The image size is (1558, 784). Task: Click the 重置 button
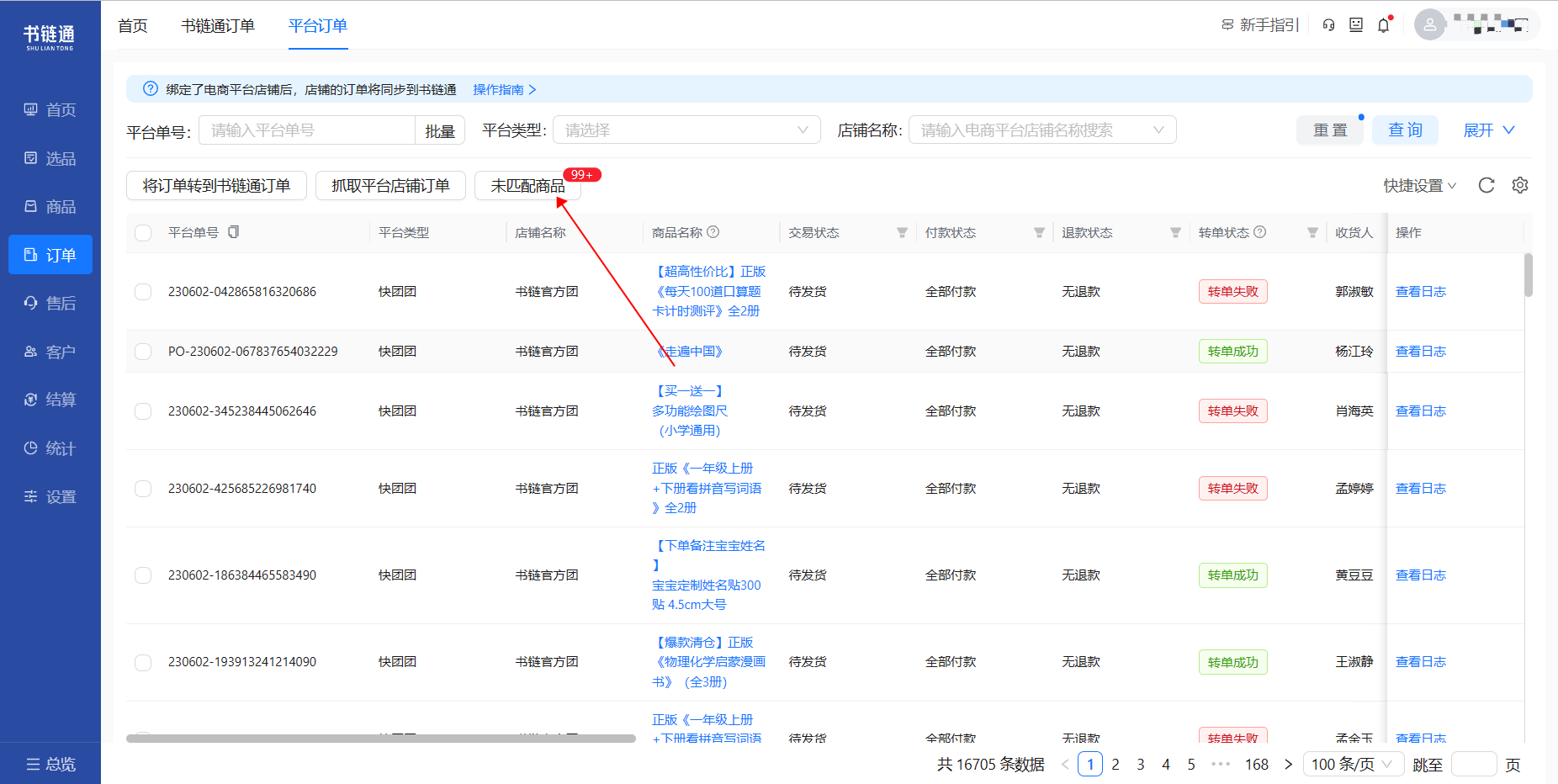tap(1330, 130)
